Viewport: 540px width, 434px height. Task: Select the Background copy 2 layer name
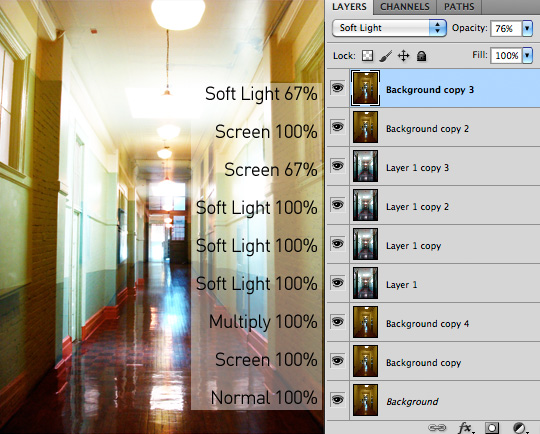point(427,129)
